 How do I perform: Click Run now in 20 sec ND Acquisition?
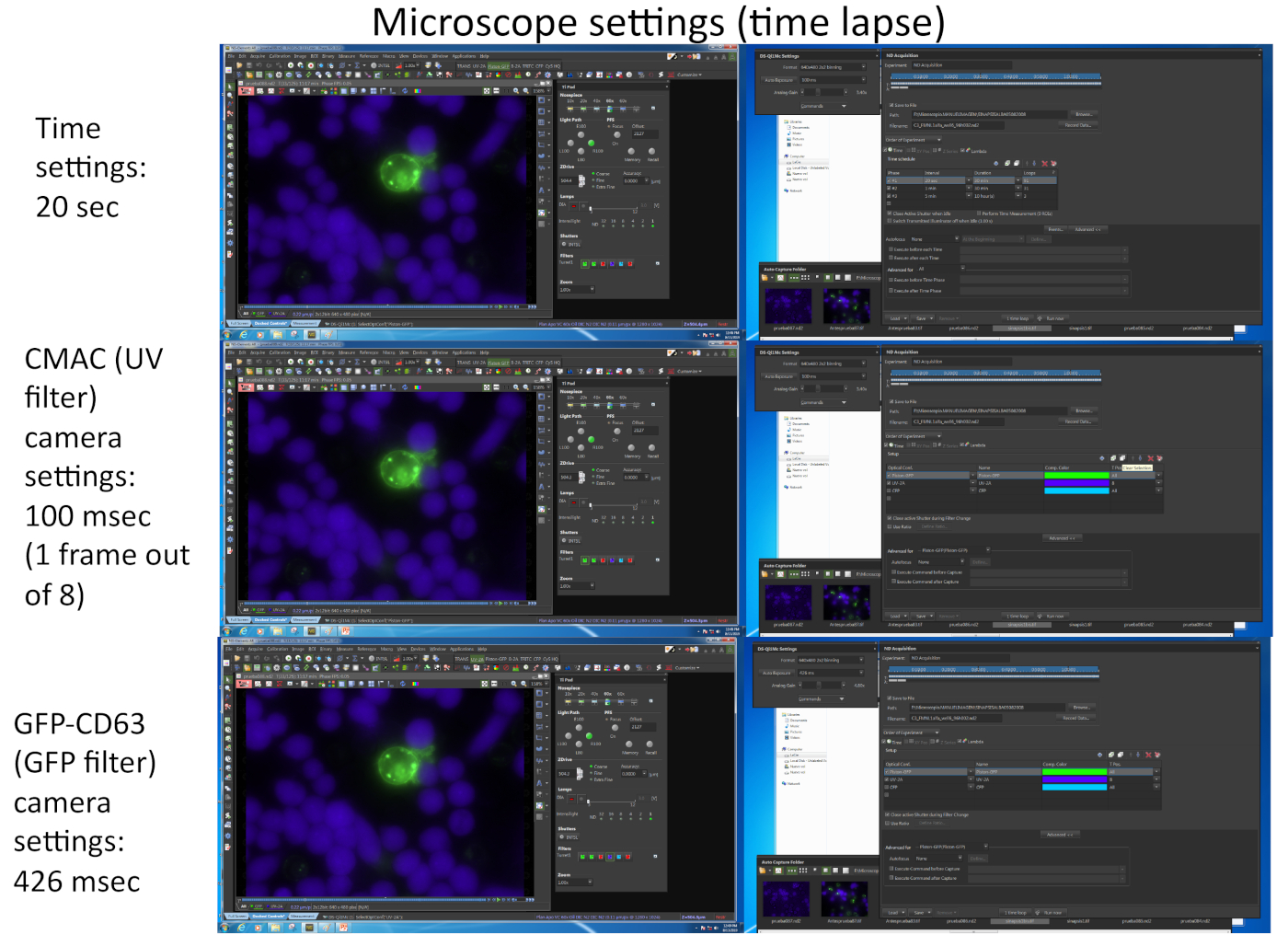[1052, 318]
